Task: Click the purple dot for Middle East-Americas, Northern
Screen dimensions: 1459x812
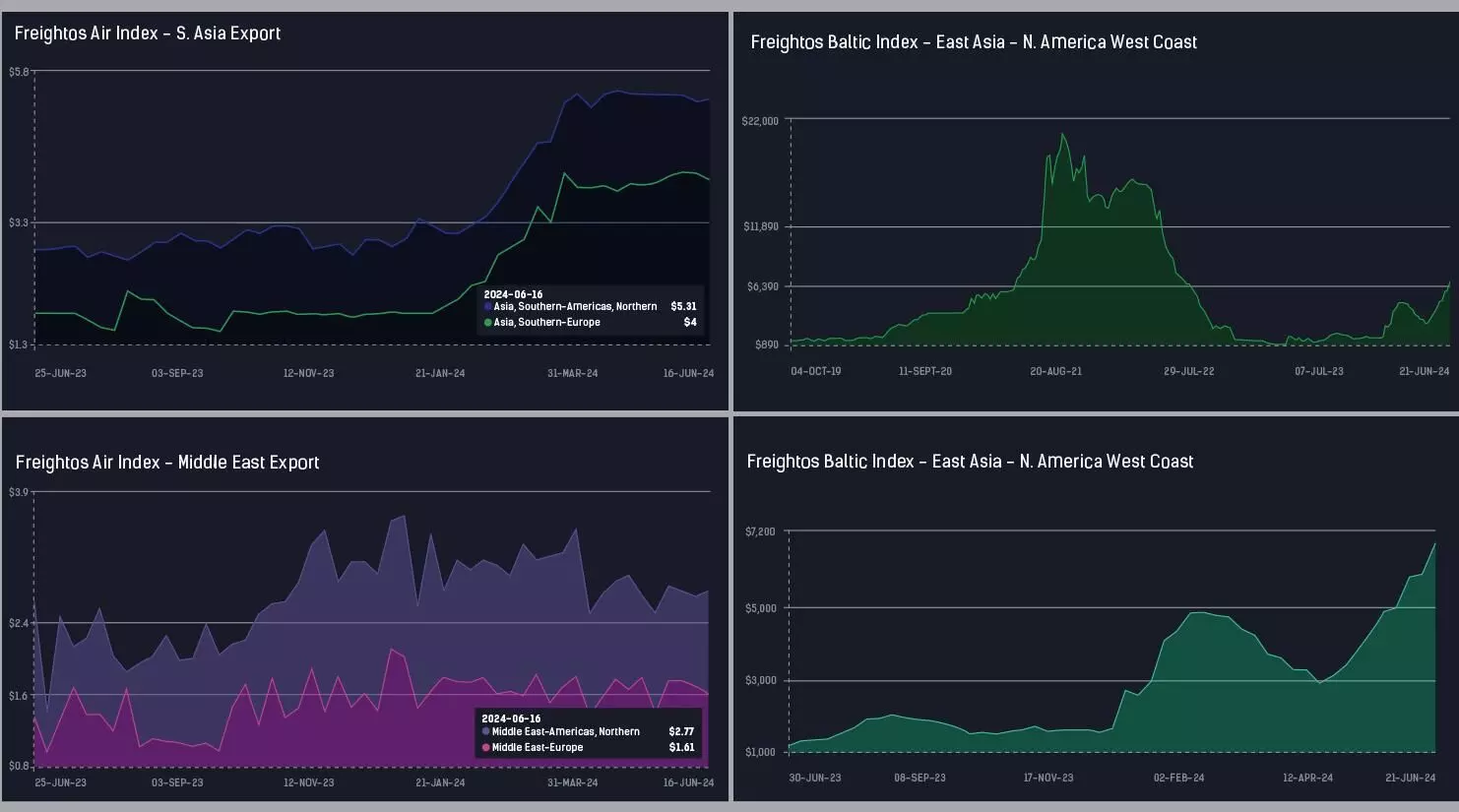Action: [485, 732]
